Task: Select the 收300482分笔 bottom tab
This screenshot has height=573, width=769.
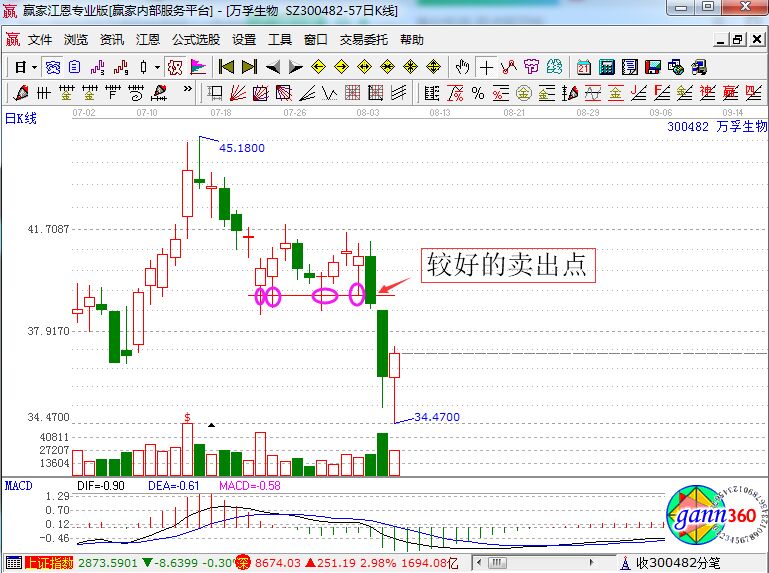Action: [x=678, y=563]
